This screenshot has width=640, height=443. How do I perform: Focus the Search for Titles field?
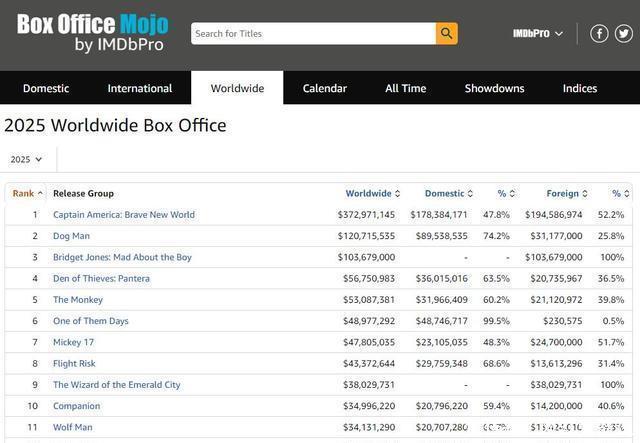tap(313, 34)
